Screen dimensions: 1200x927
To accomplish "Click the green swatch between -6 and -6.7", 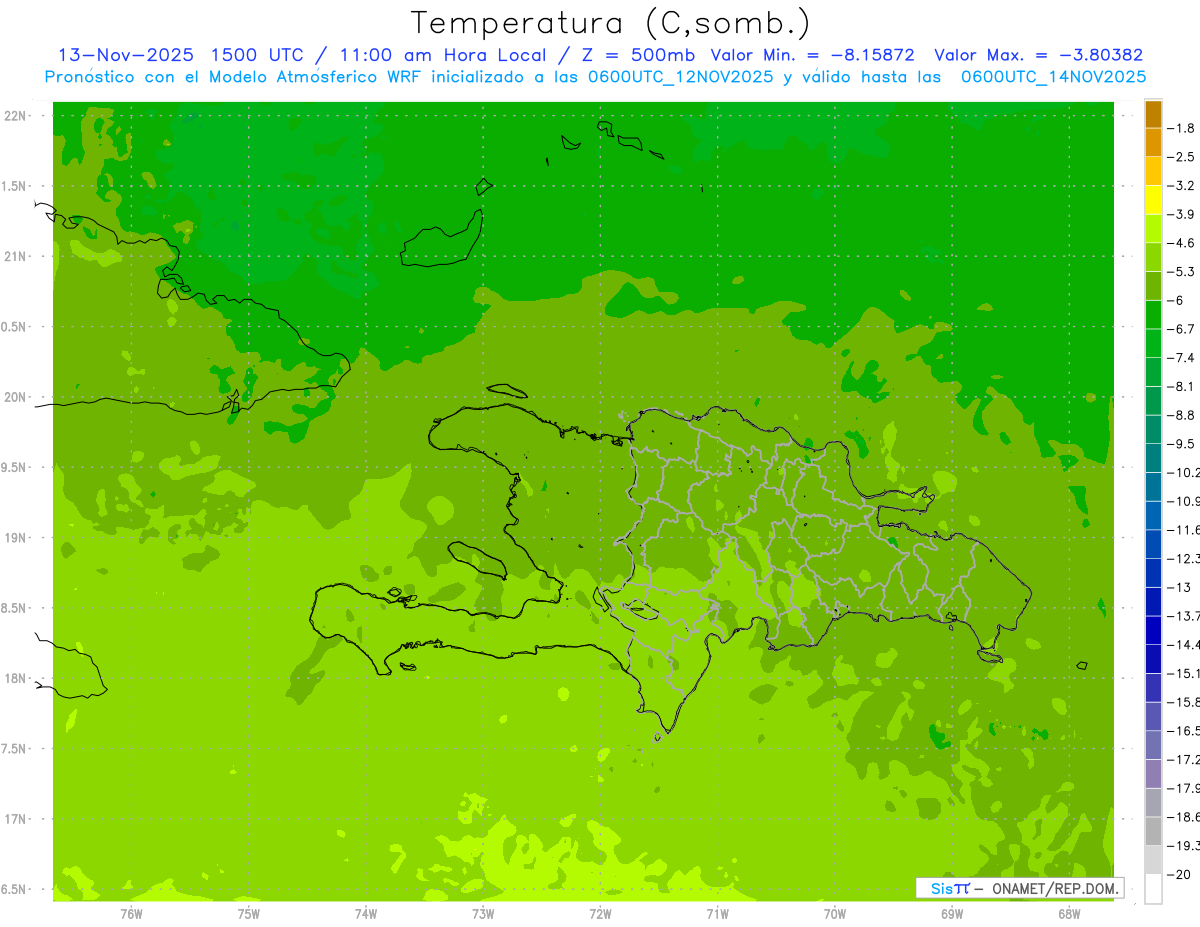I will [x=1153, y=315].
